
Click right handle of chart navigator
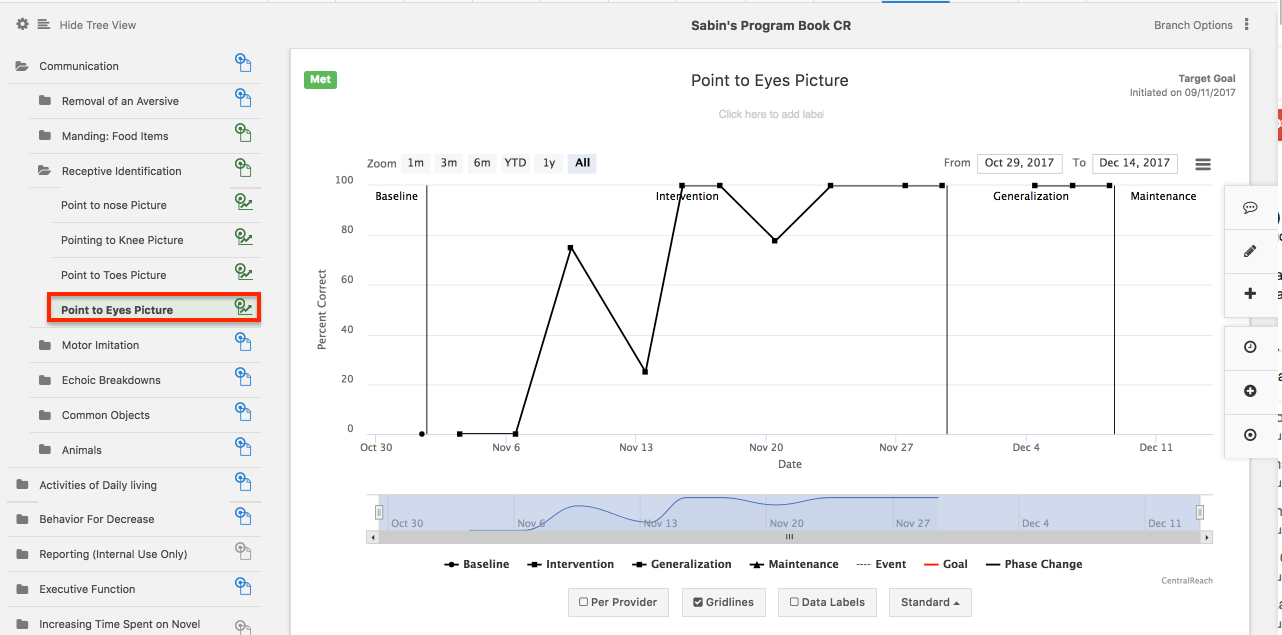1200,512
